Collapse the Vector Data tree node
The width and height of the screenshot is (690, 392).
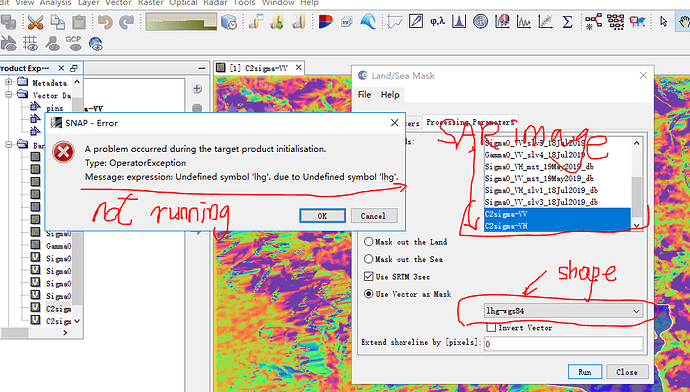point(8,94)
